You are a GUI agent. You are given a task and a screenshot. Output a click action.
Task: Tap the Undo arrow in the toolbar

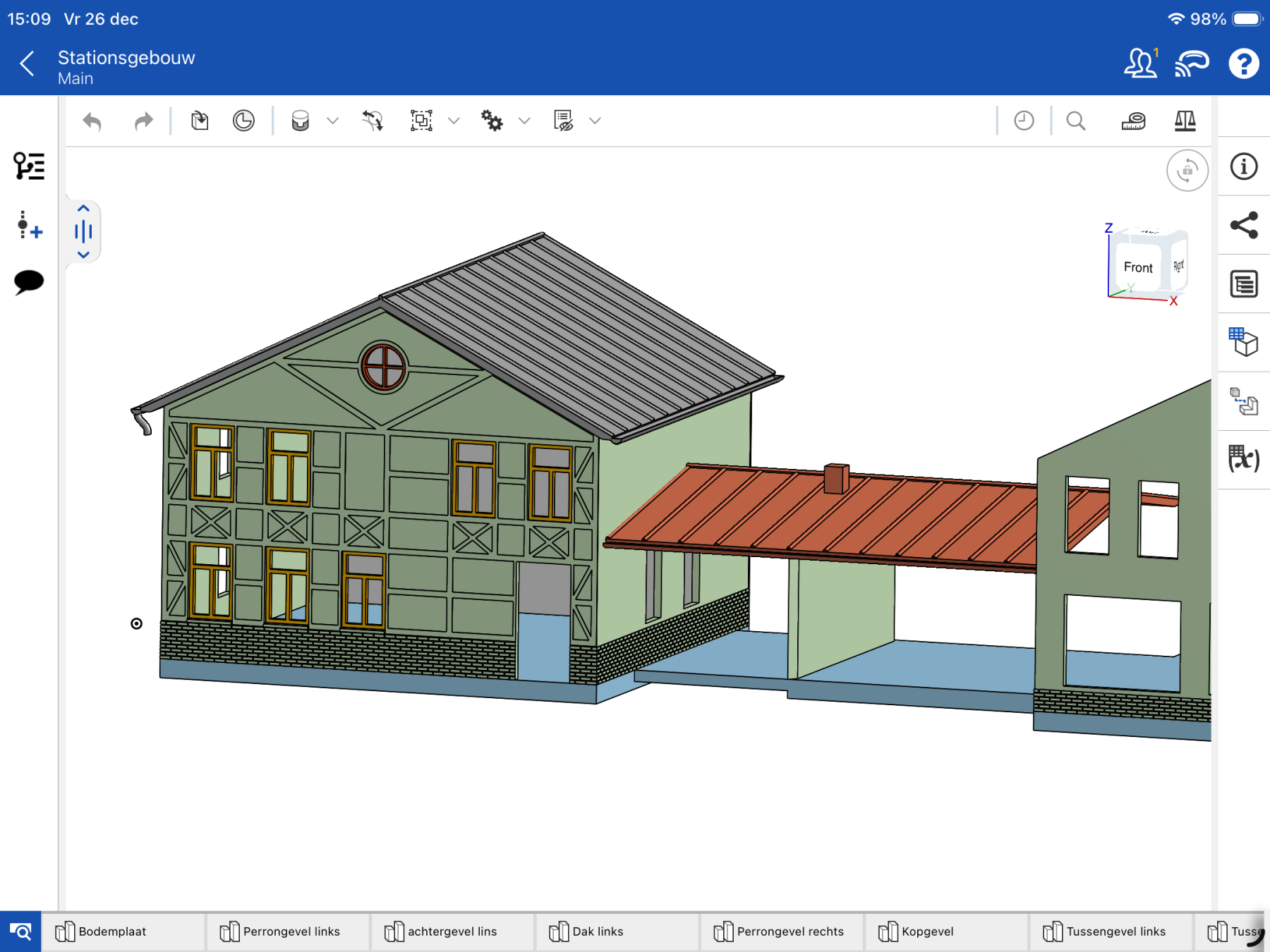pos(92,121)
